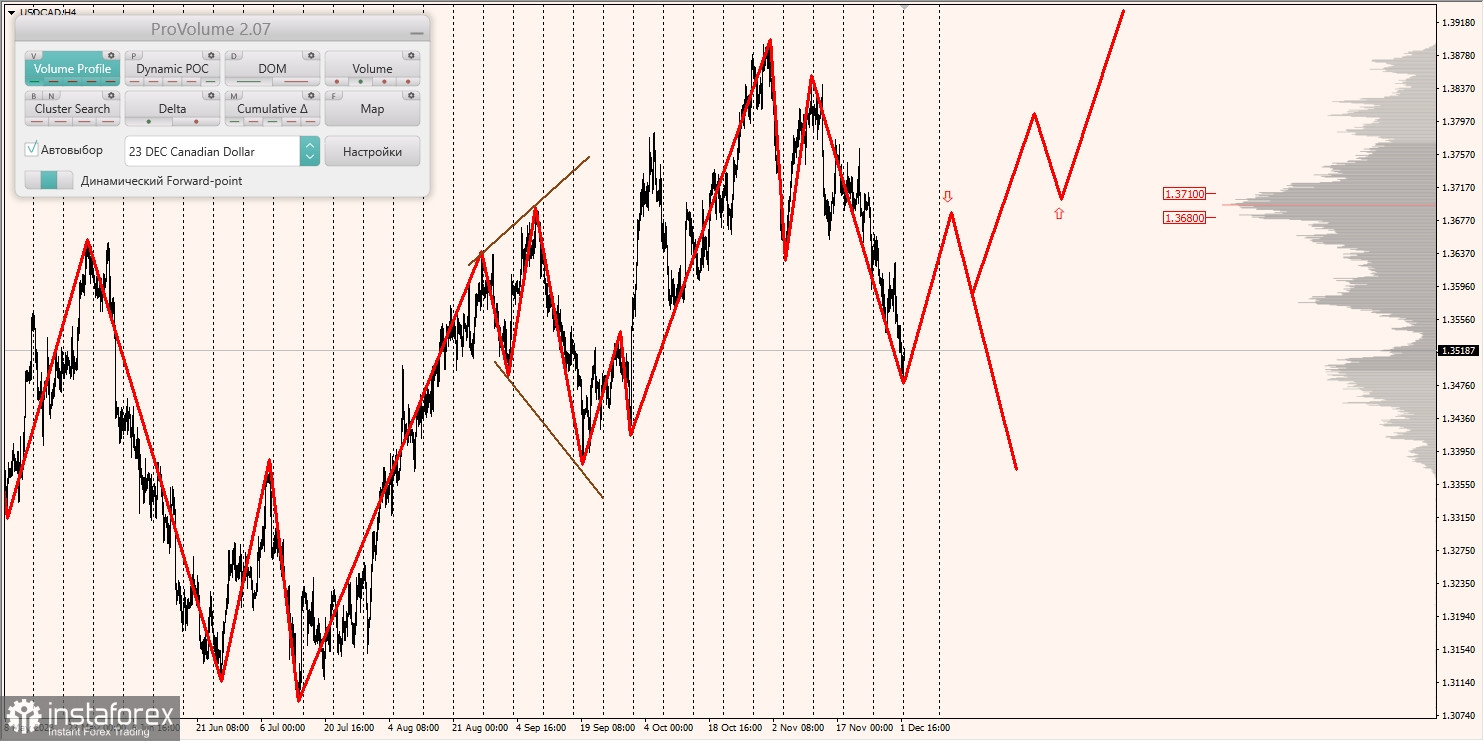Switch to Cluster Search mode
This screenshot has width=1484, height=741.
(73, 108)
